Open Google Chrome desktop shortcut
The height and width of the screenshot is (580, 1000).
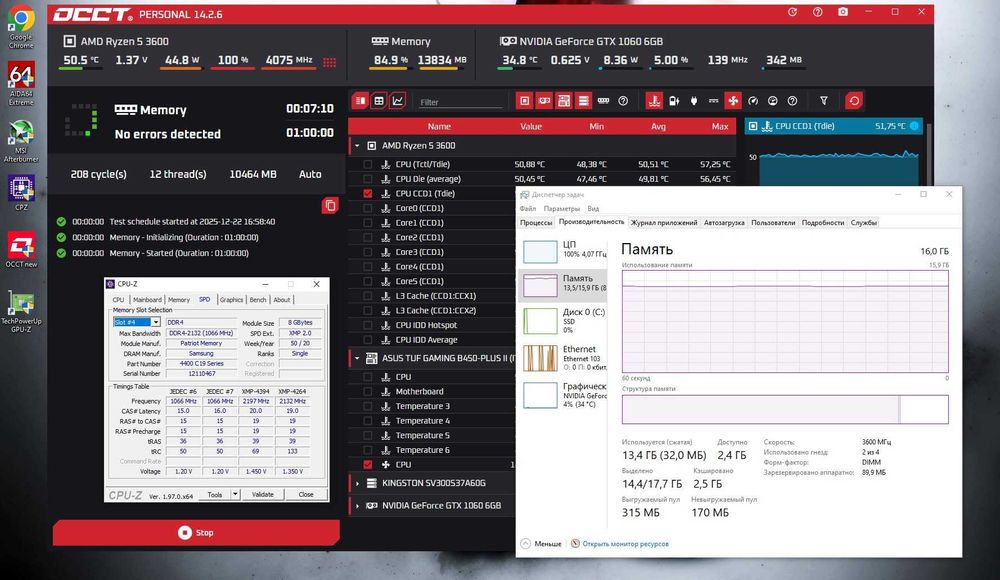[x=21, y=27]
